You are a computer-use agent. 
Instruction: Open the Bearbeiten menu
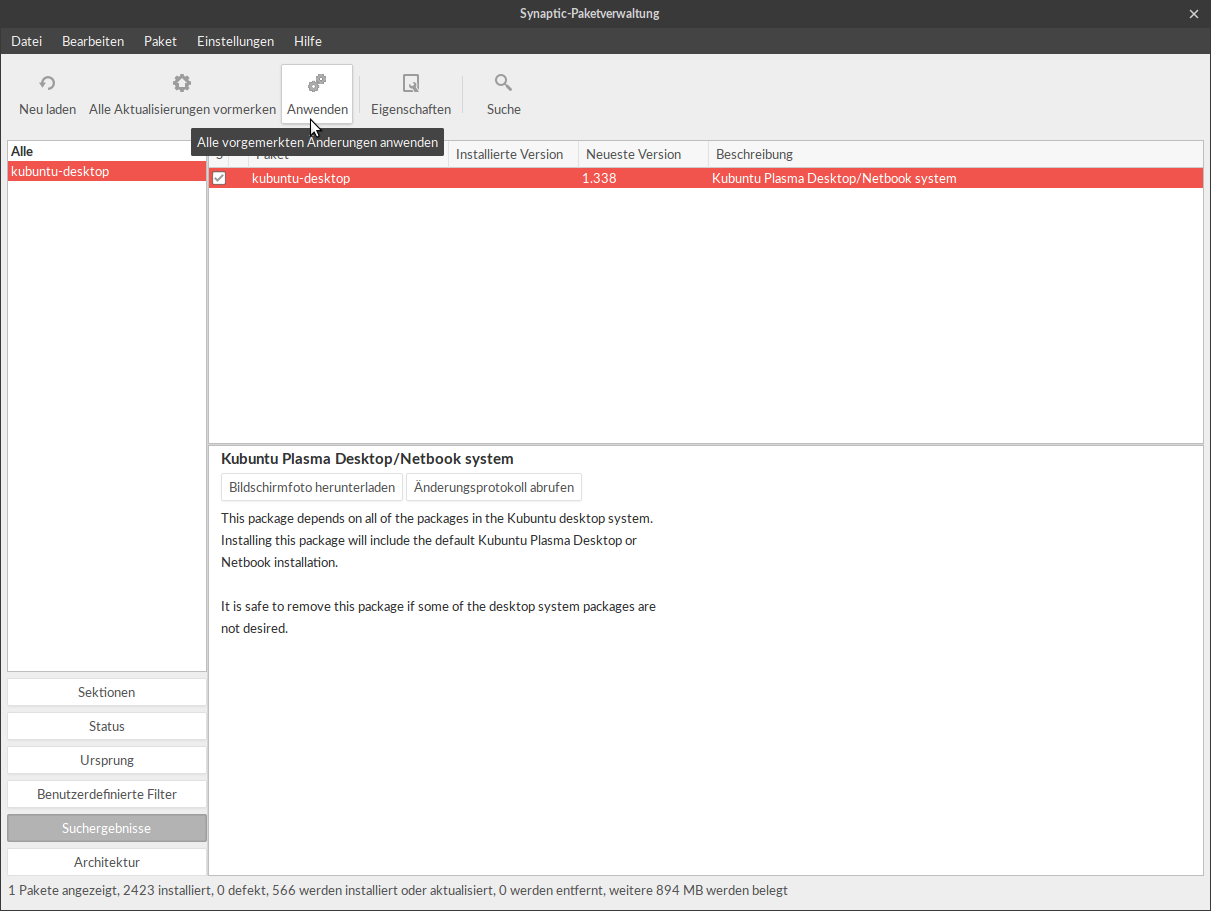(x=93, y=41)
